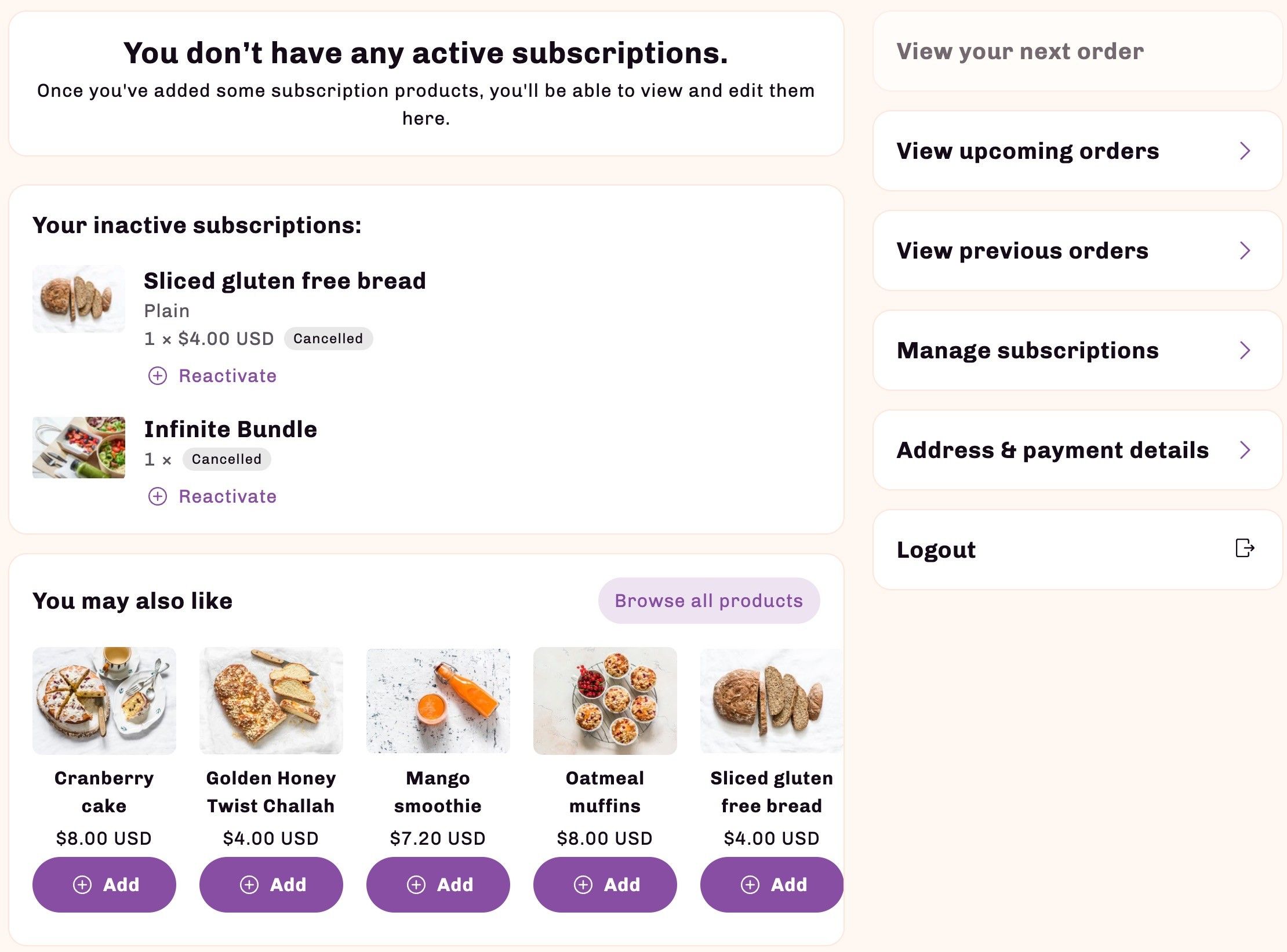Click plus icon beside Infinite Bundle Reactivate
The height and width of the screenshot is (952, 1287).
click(x=158, y=496)
